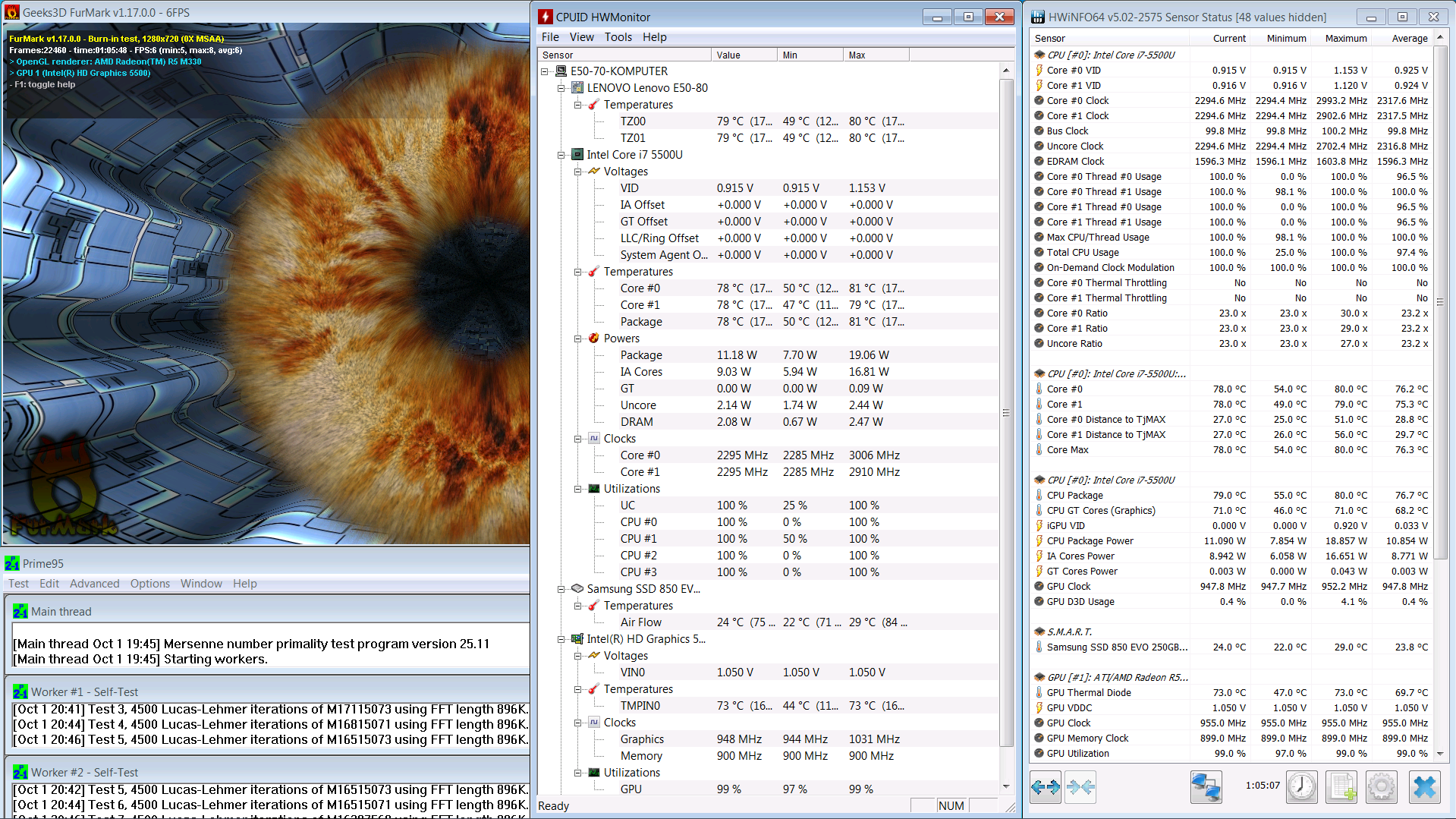Select Core #0 Thermal Throttling row
This screenshot has height=819, width=1456.
(1232, 282)
